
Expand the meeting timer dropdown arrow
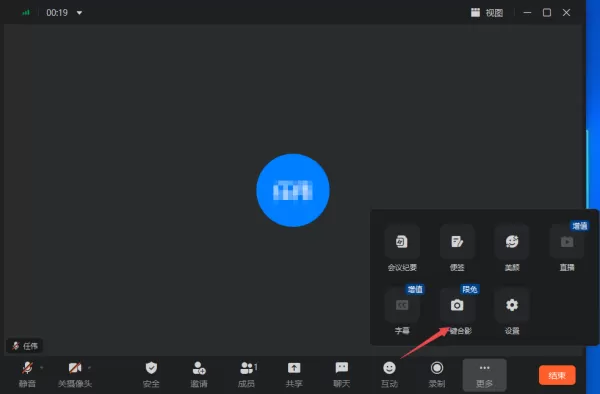tap(79, 13)
